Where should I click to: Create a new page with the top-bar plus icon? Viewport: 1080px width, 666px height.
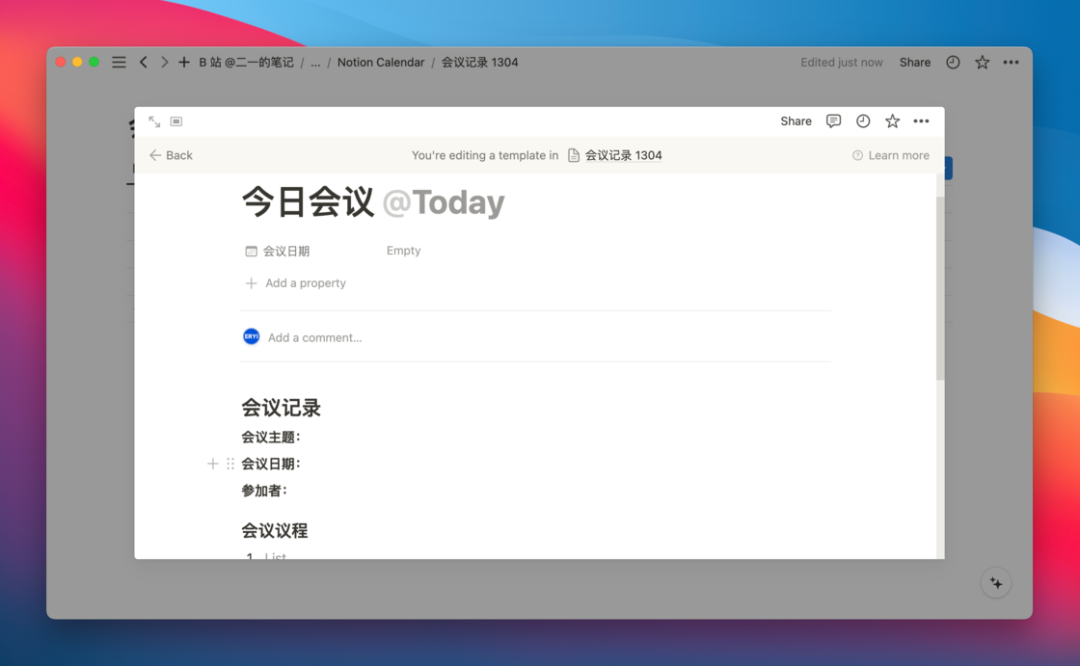pyautogui.click(x=184, y=62)
